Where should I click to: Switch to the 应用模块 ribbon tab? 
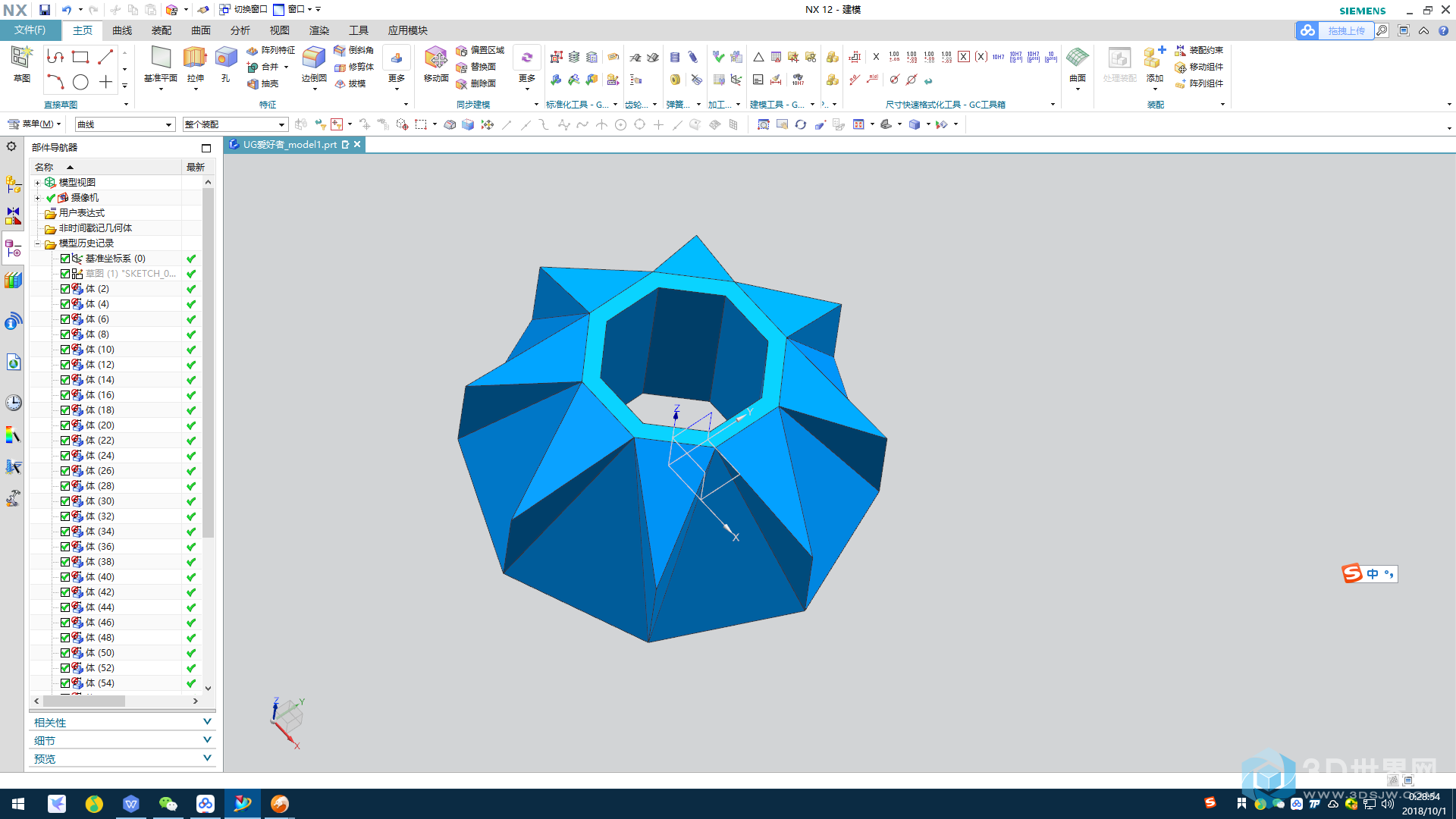coord(408,30)
